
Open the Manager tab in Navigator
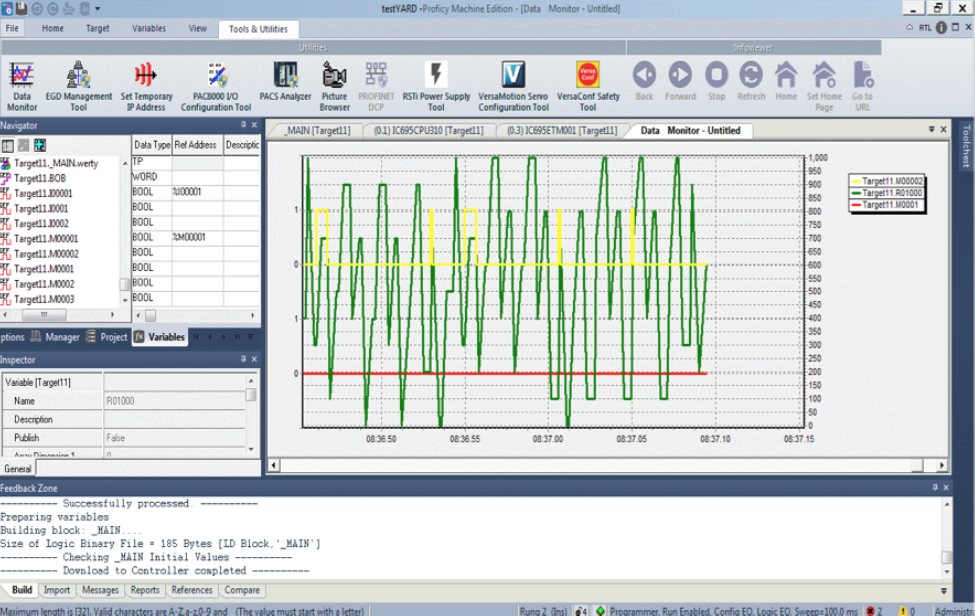point(55,337)
